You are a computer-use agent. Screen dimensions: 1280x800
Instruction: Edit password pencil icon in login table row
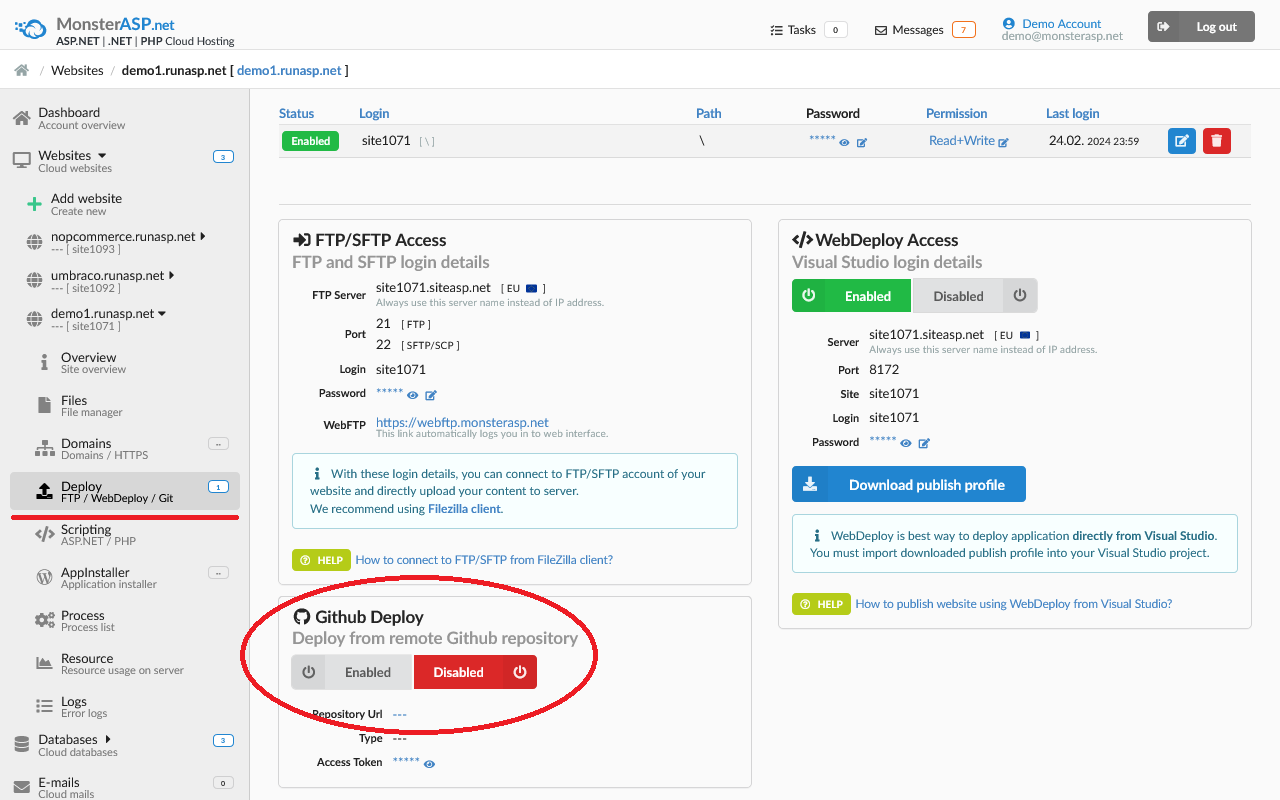coord(862,143)
